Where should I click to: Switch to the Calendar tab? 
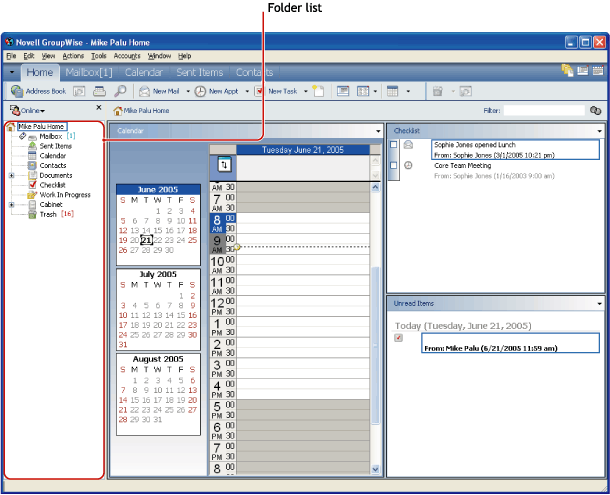point(144,72)
